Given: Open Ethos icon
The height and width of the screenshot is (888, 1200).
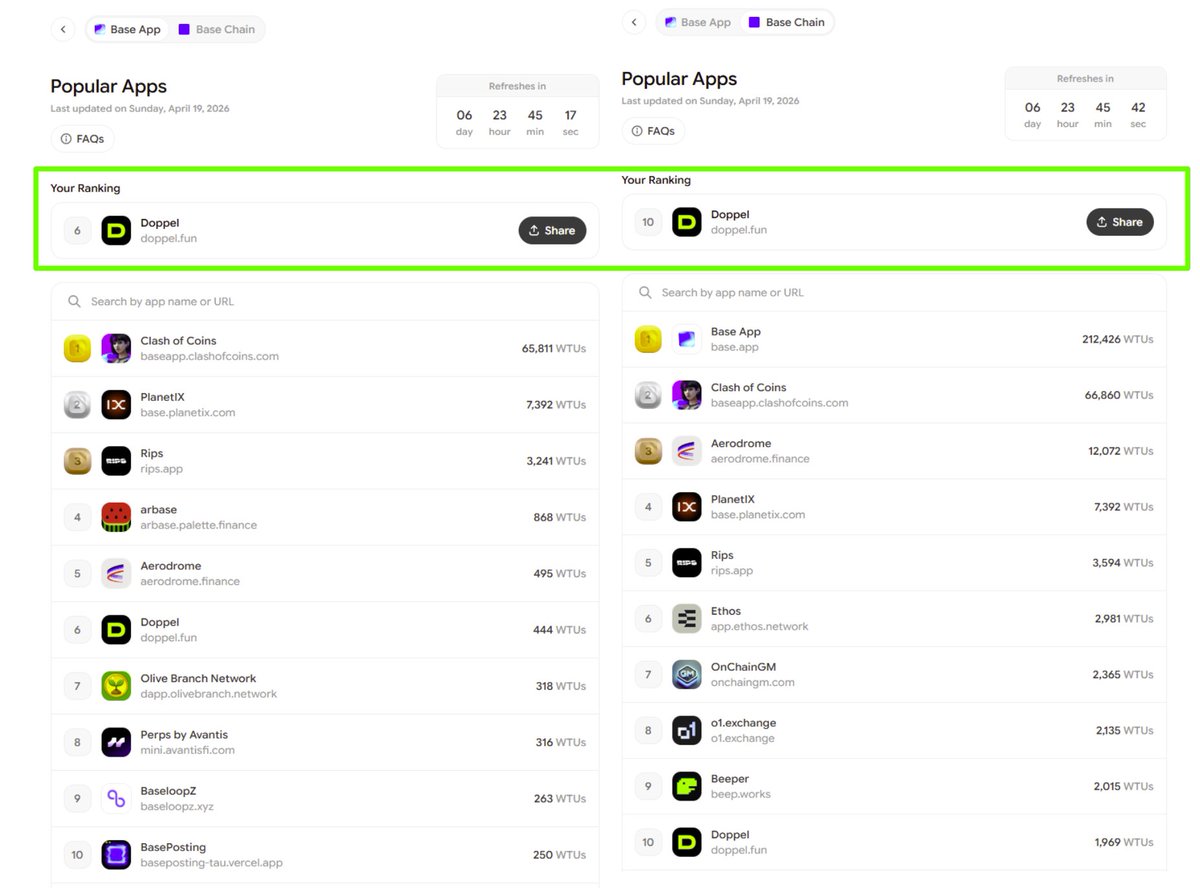Looking at the screenshot, I should click(687, 619).
